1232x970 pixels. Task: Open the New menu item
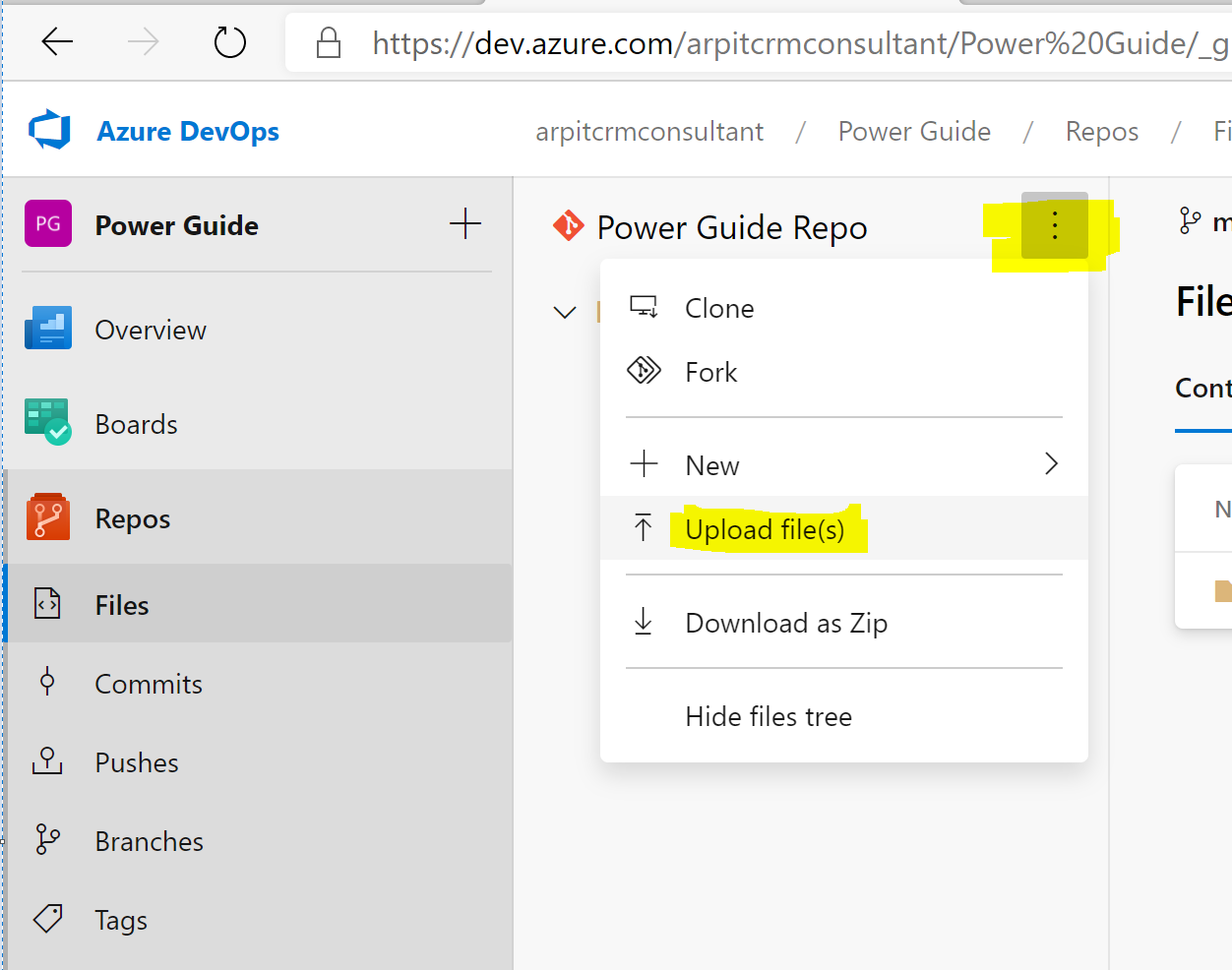click(x=843, y=464)
